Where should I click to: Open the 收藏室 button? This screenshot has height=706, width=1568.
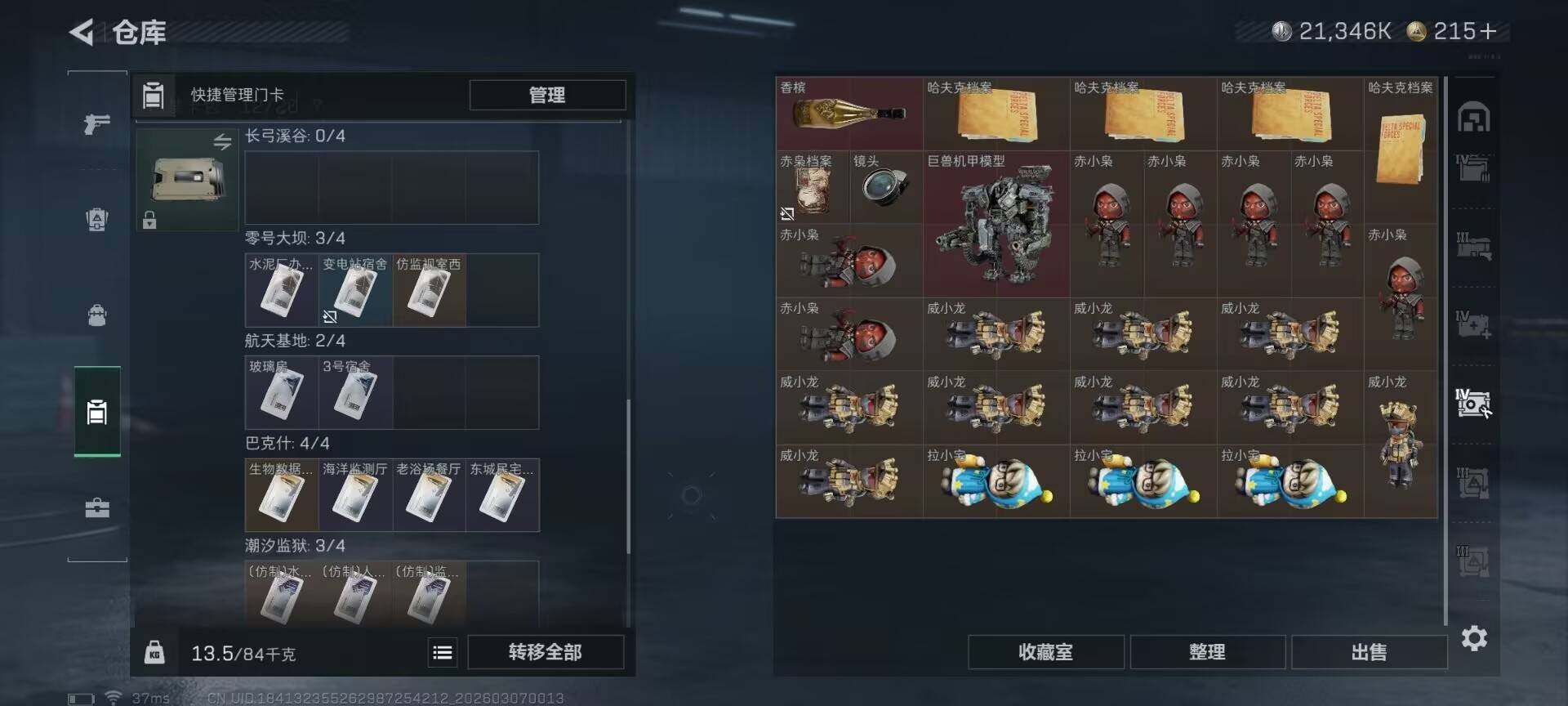click(x=1046, y=652)
